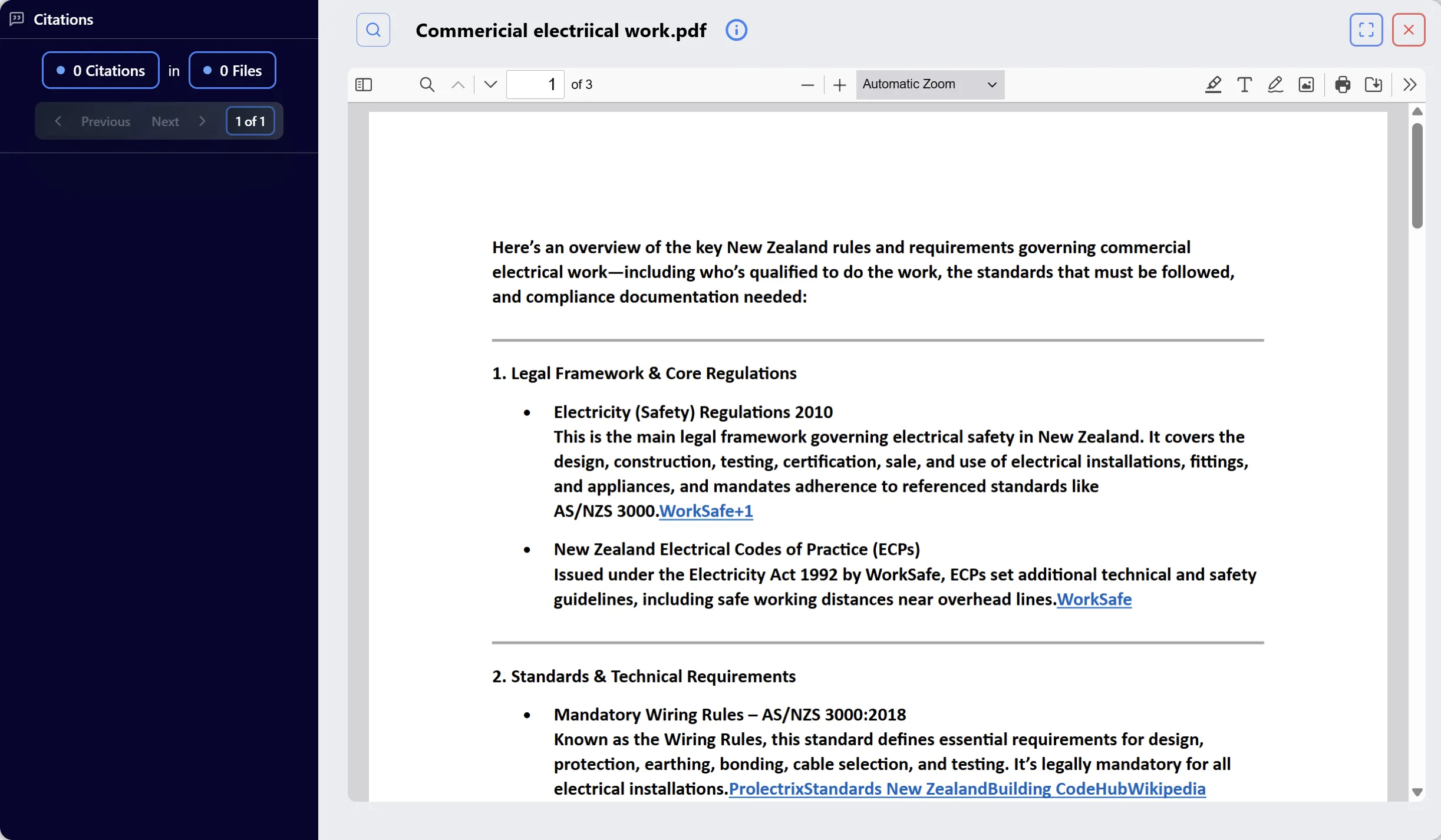Viewport: 1441px width, 840px height.
Task: Click the Previous button in sidebar
Action: click(x=105, y=121)
